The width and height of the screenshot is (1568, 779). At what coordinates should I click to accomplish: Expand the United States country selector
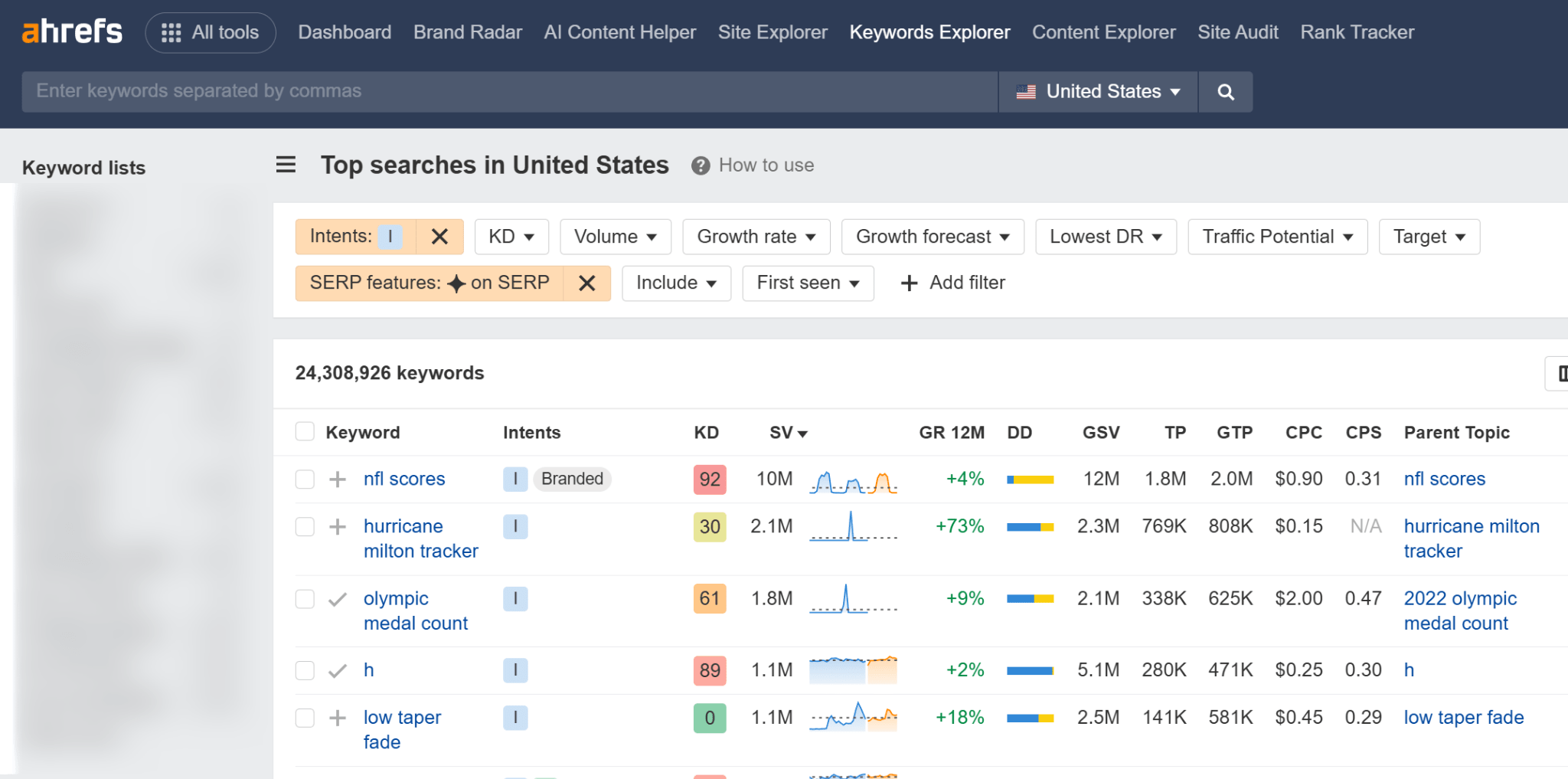pyautogui.click(x=1097, y=91)
